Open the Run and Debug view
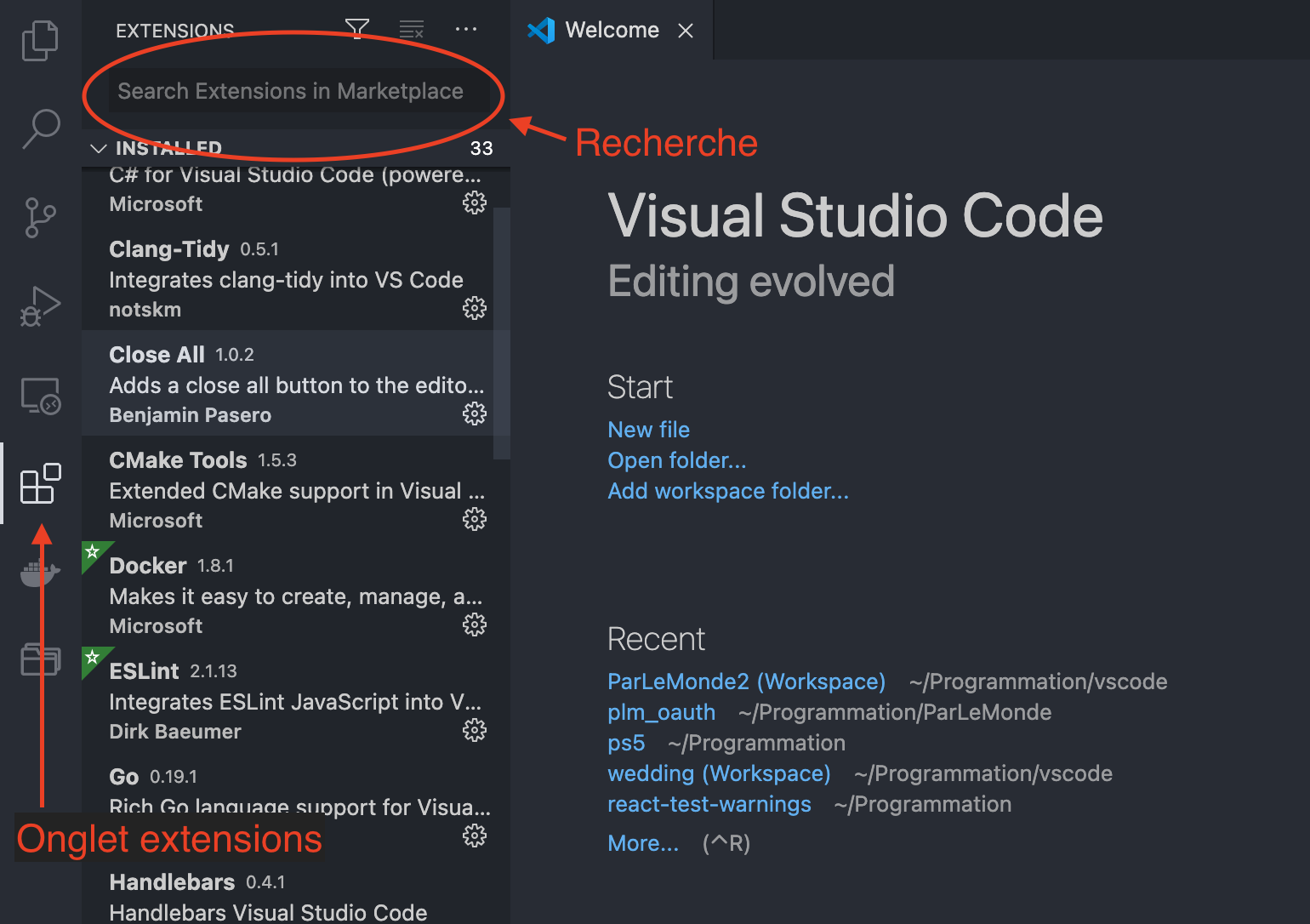Image resolution: width=1310 pixels, height=924 pixels. click(x=40, y=306)
